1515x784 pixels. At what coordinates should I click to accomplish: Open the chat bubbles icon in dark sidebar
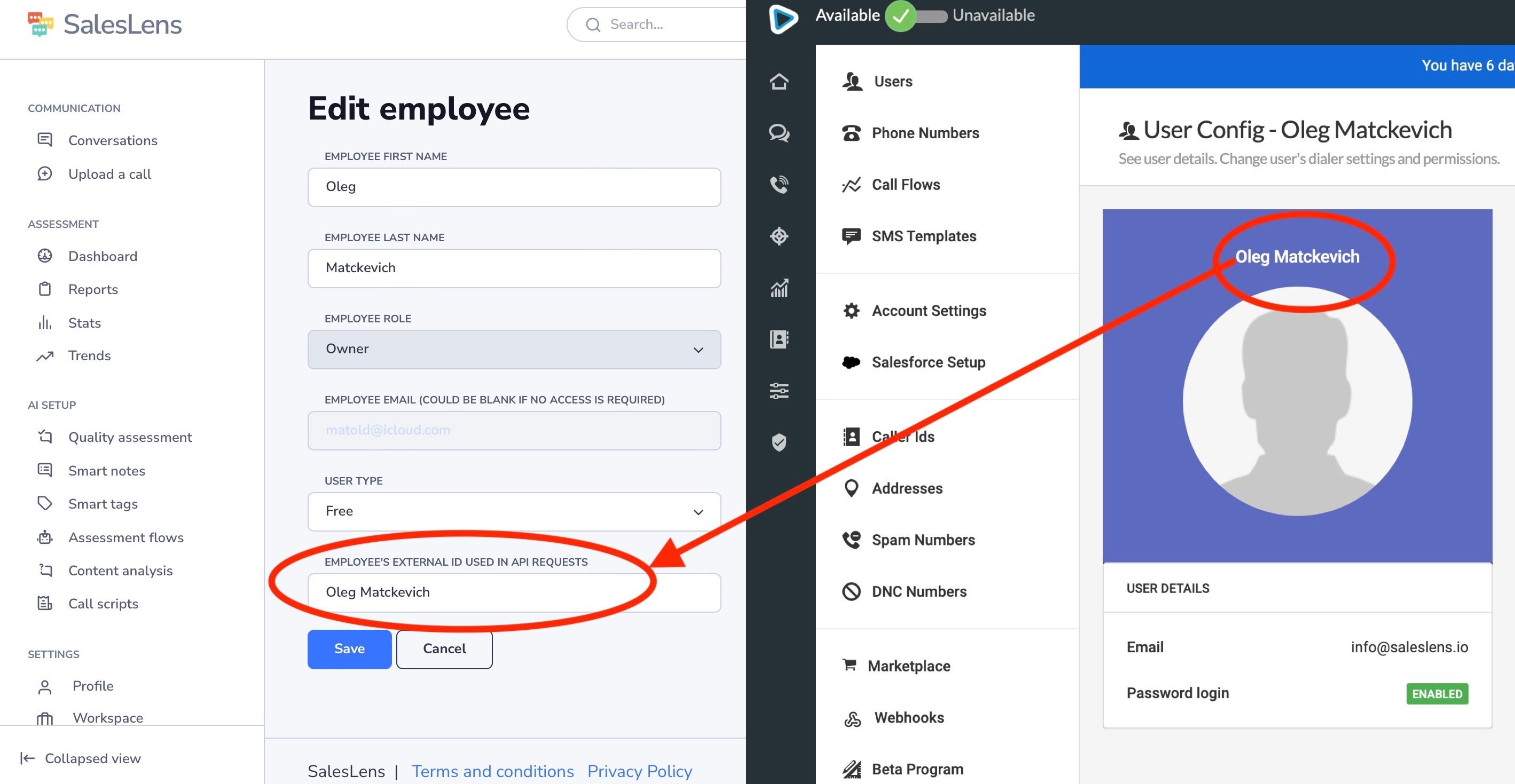[779, 133]
